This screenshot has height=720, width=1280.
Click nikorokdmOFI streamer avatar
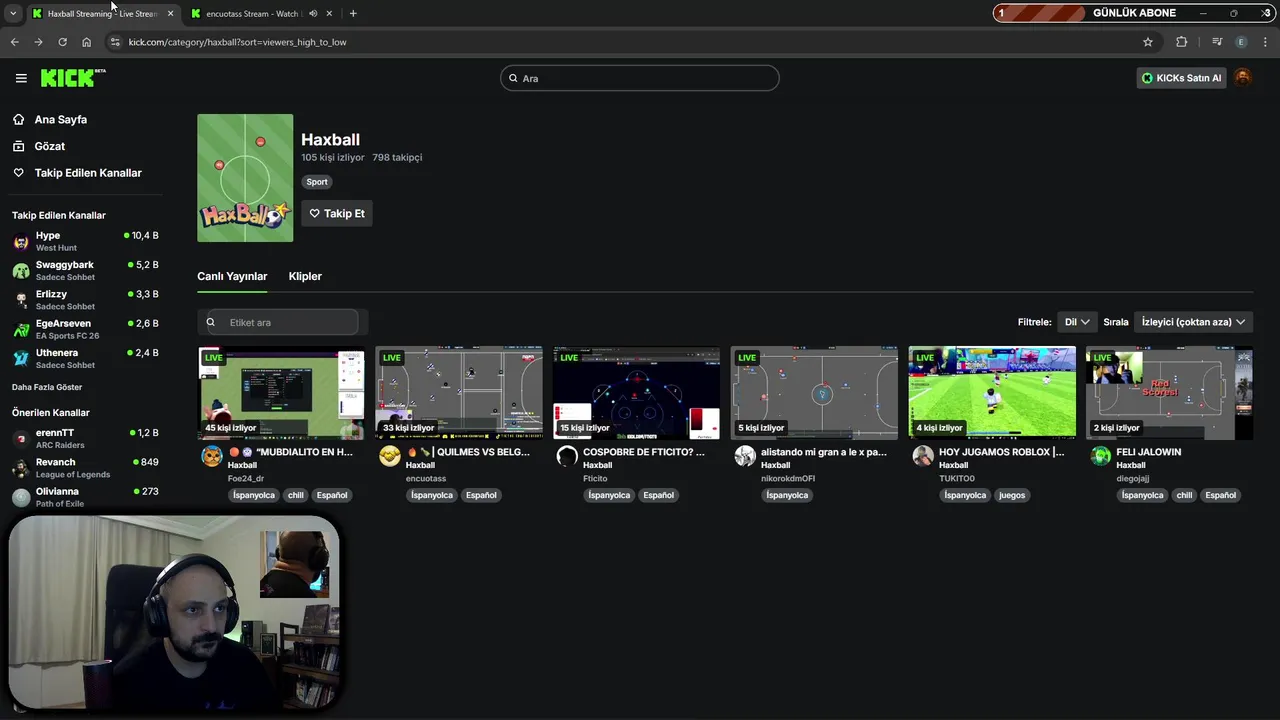point(745,456)
